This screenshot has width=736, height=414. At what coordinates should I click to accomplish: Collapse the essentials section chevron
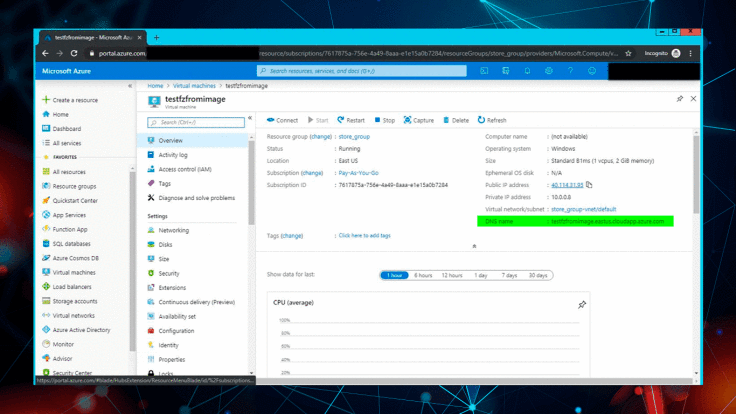[x=474, y=246]
